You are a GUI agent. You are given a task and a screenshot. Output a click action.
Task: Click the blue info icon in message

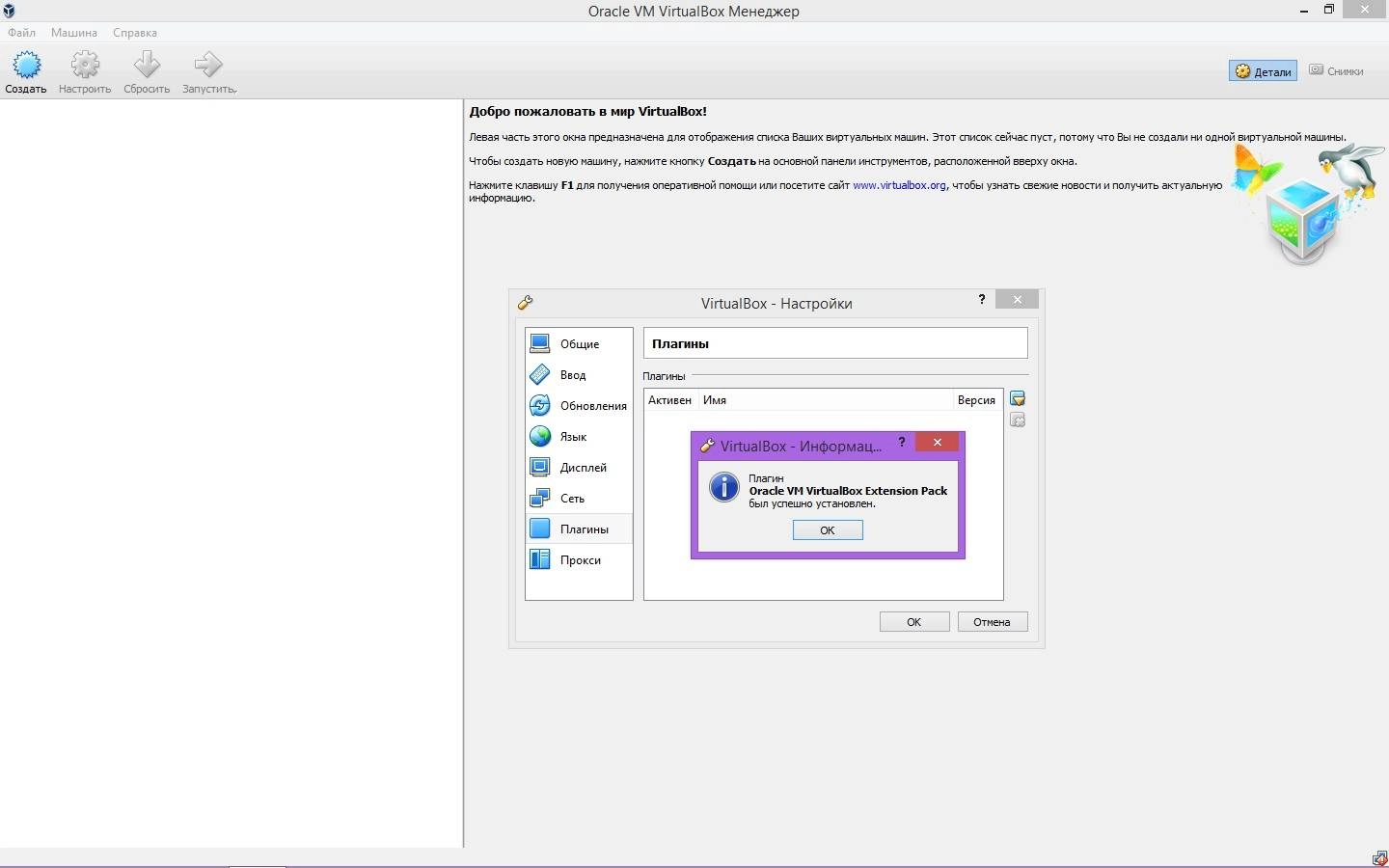tap(723, 487)
